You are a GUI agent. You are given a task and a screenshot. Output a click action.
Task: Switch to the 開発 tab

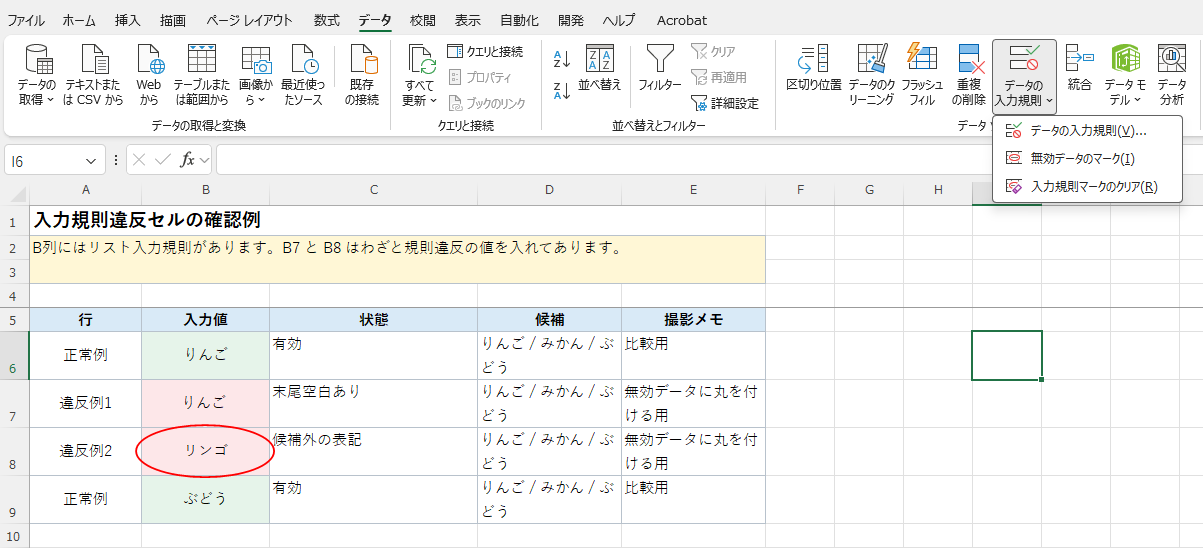coord(571,20)
